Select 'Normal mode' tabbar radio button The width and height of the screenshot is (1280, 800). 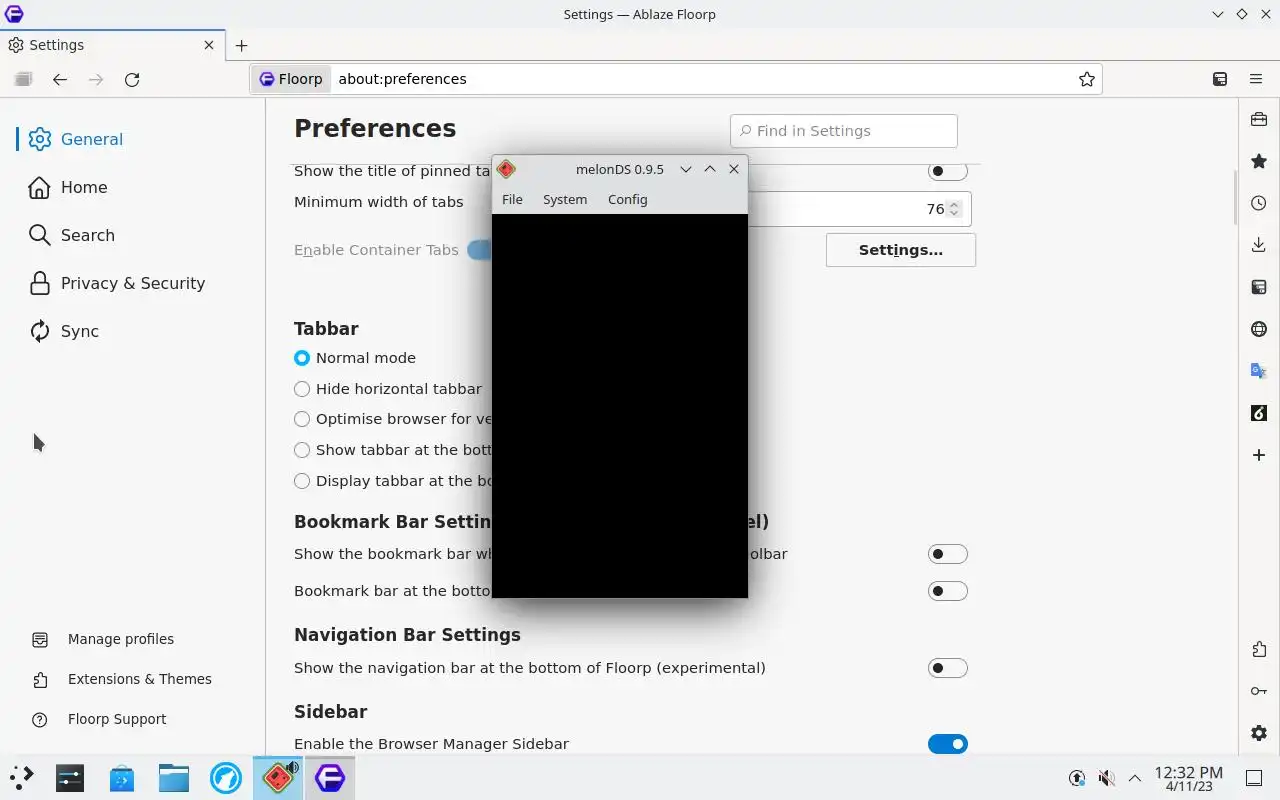coord(302,358)
